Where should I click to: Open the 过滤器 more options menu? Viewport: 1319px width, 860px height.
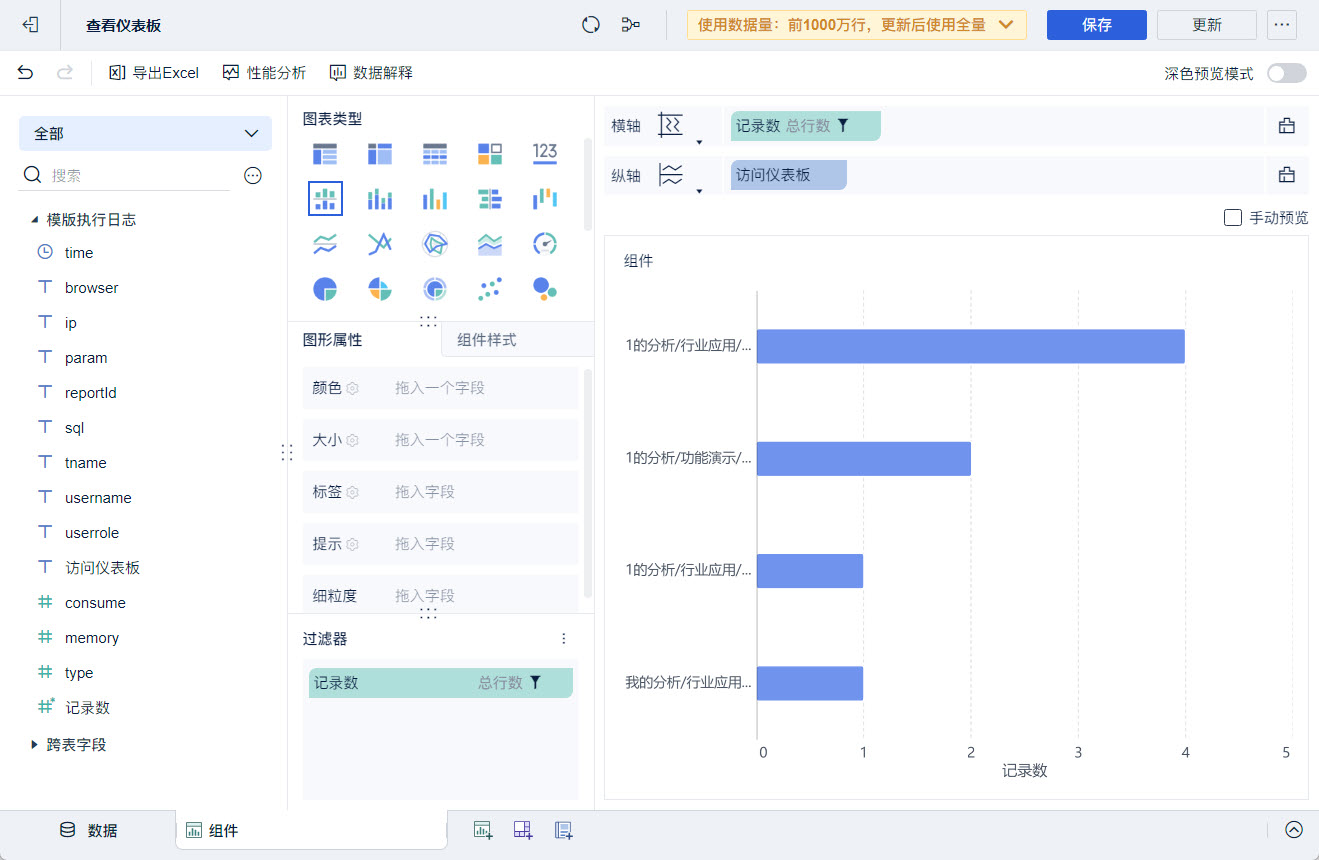(x=563, y=638)
